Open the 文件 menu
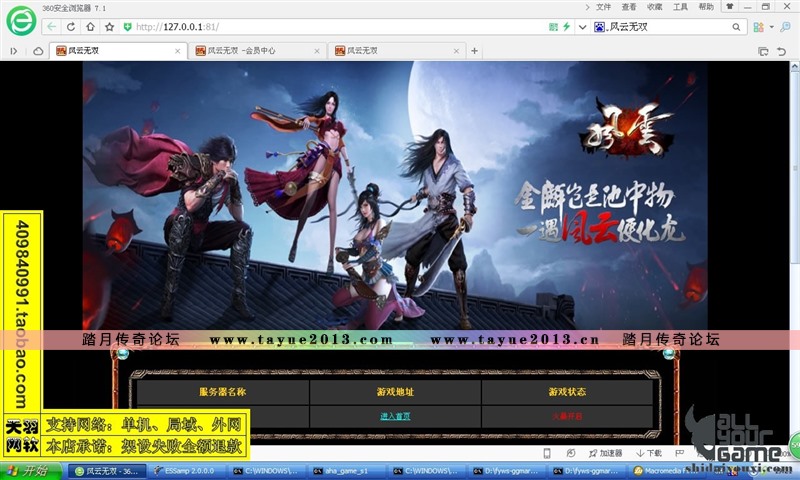Image resolution: width=800 pixels, height=480 pixels. pos(603,6)
